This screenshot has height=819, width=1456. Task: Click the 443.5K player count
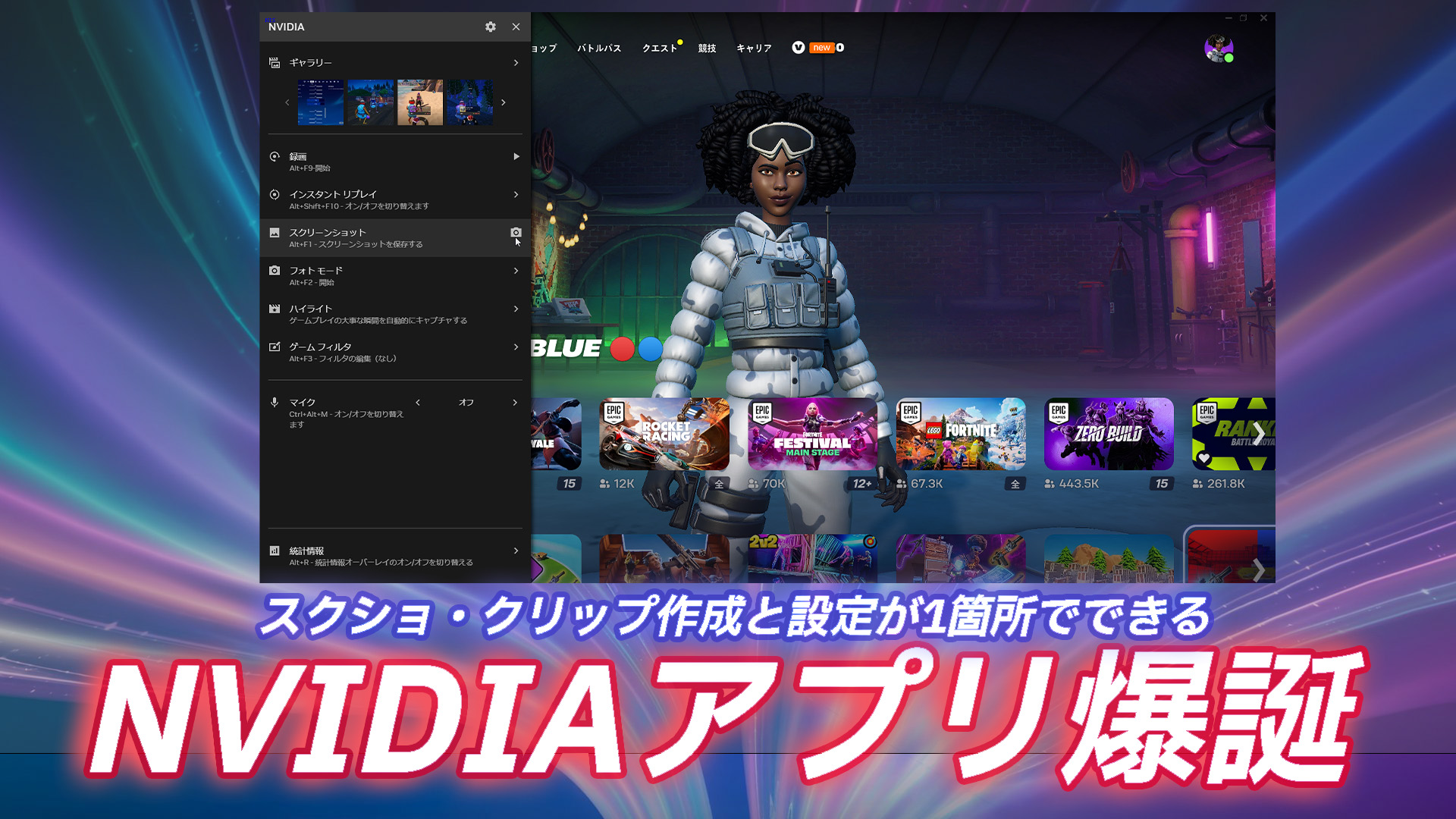[1078, 484]
